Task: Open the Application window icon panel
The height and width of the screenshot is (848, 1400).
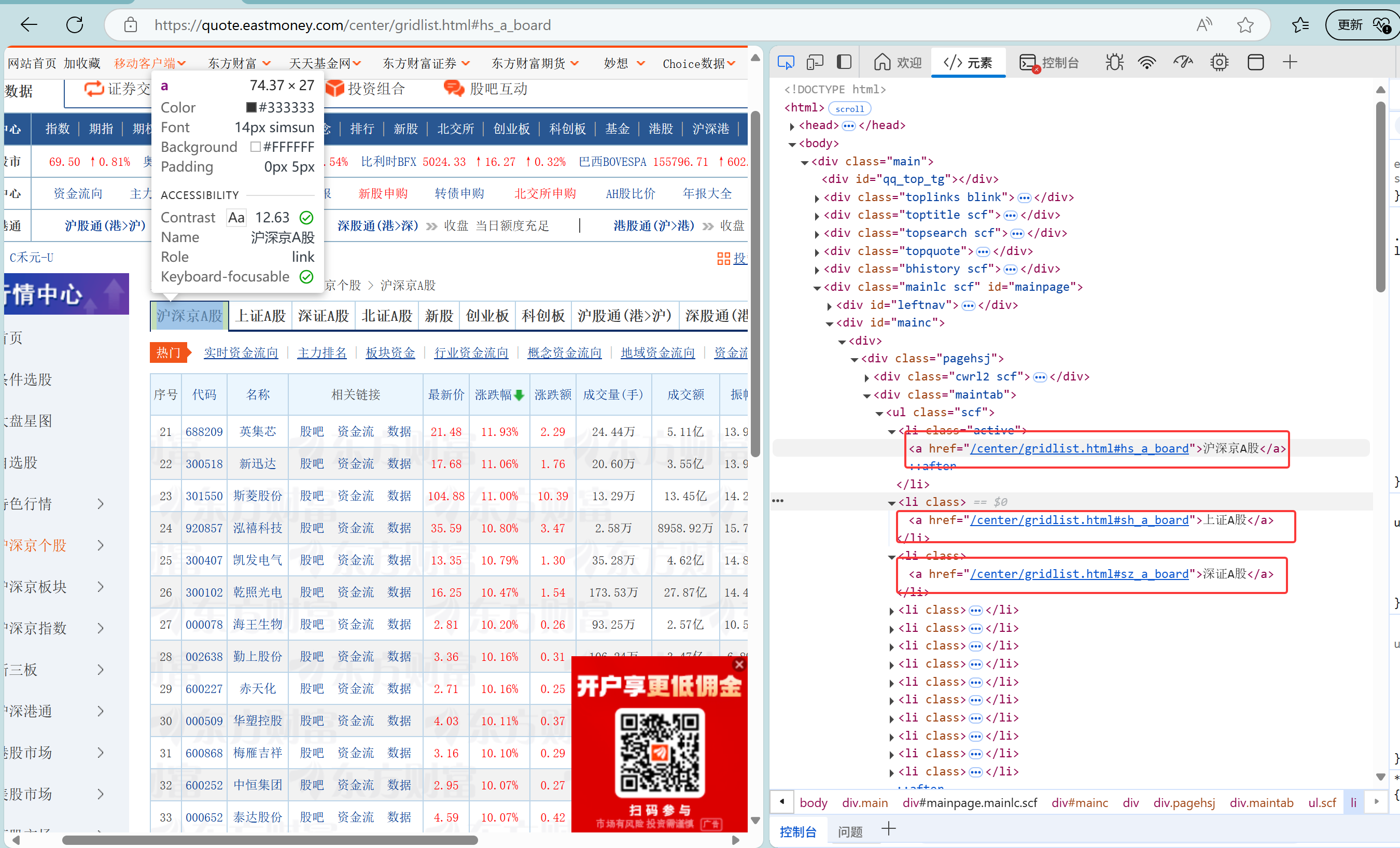Action: pyautogui.click(x=1255, y=62)
